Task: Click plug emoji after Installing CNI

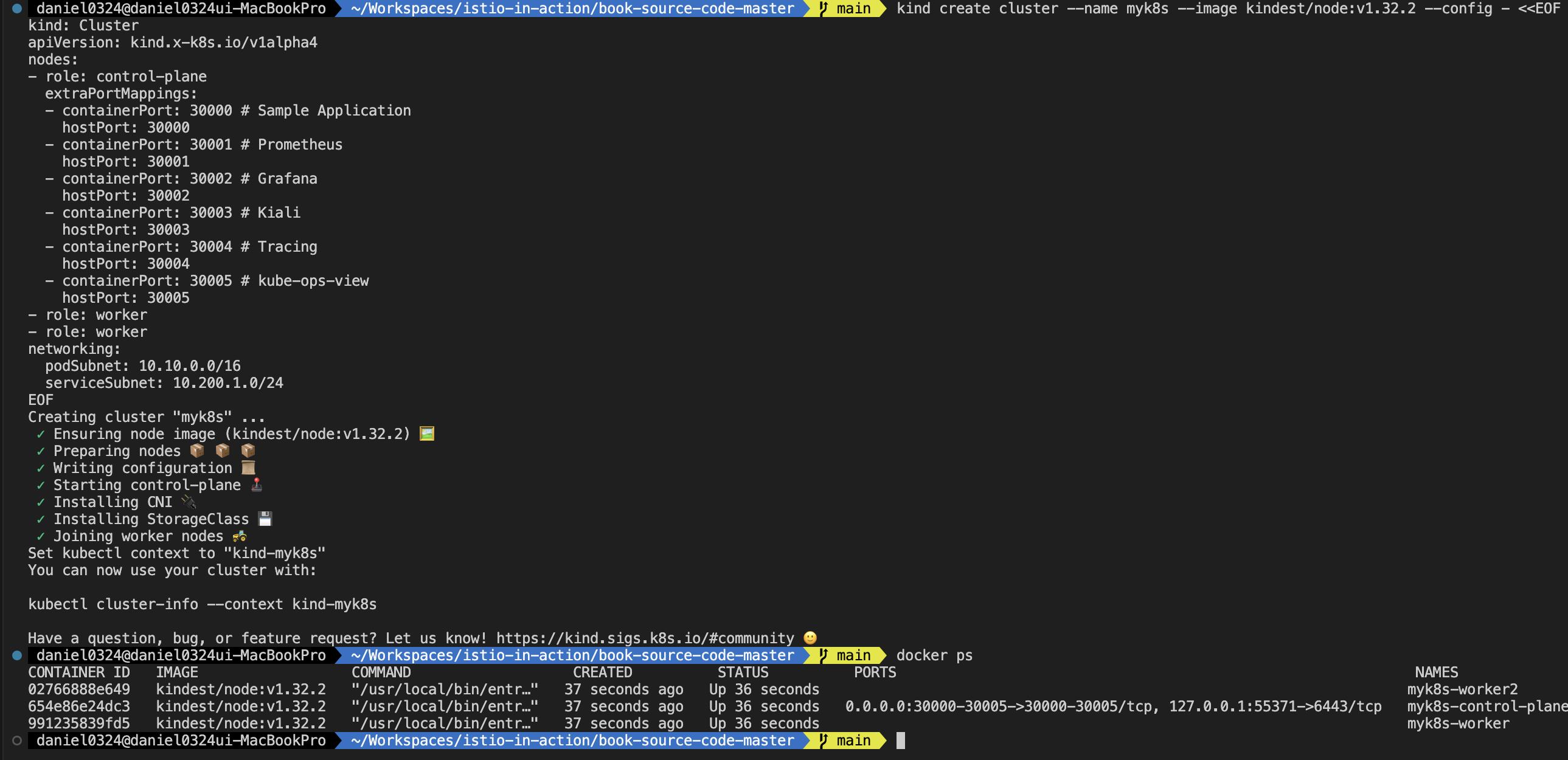Action: (x=189, y=502)
